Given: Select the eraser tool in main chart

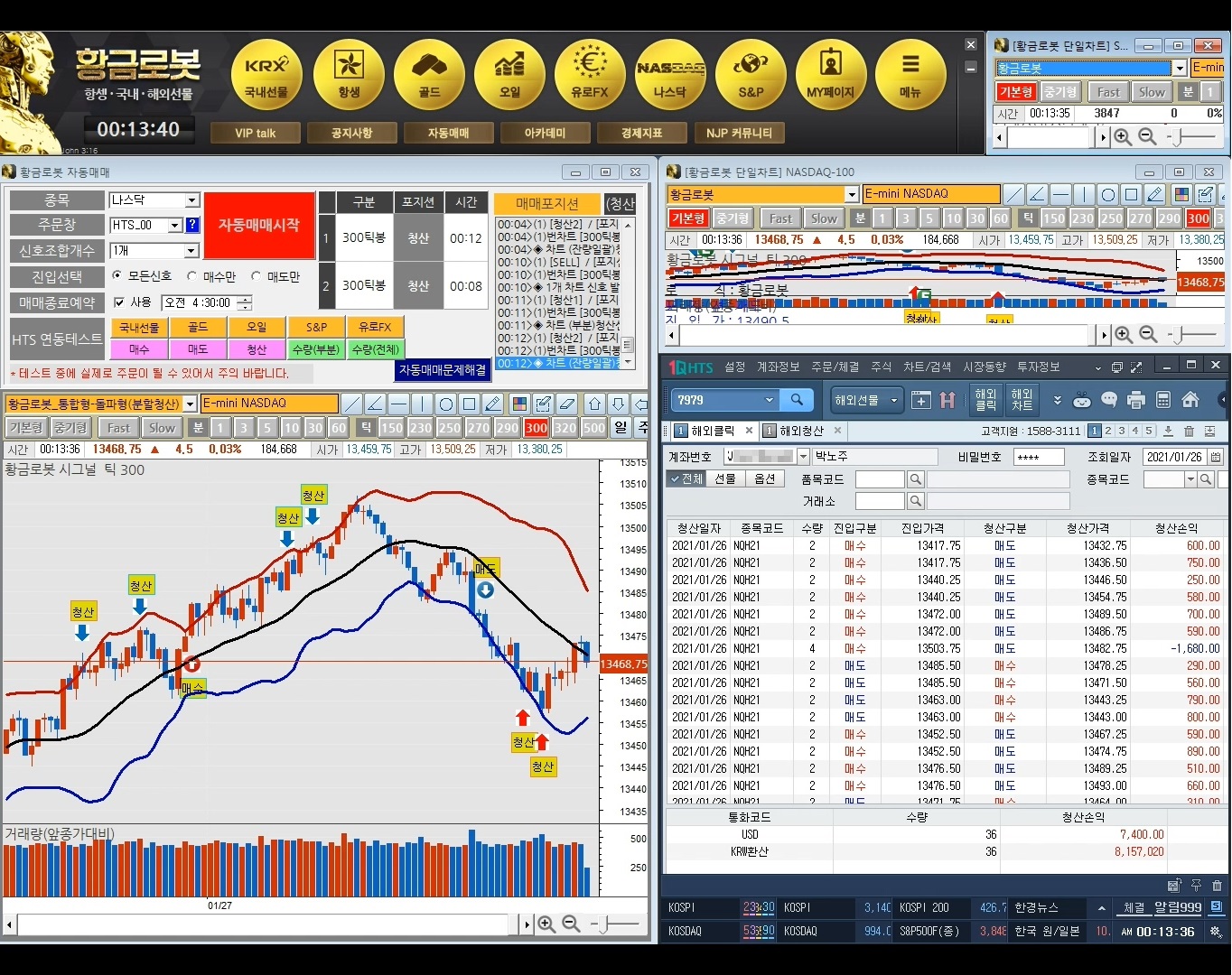Looking at the screenshot, I should pos(566,404).
